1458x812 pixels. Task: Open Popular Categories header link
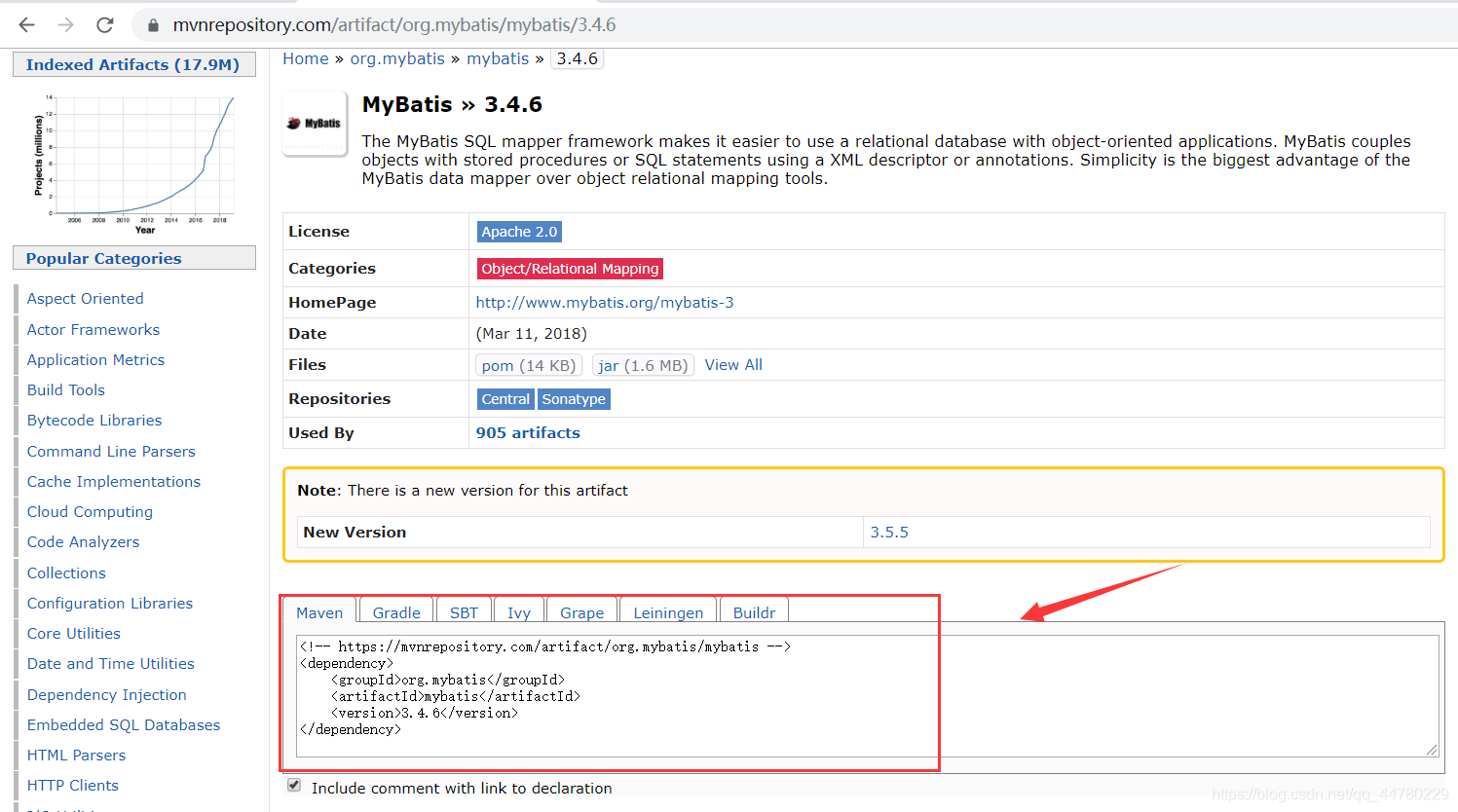click(103, 258)
